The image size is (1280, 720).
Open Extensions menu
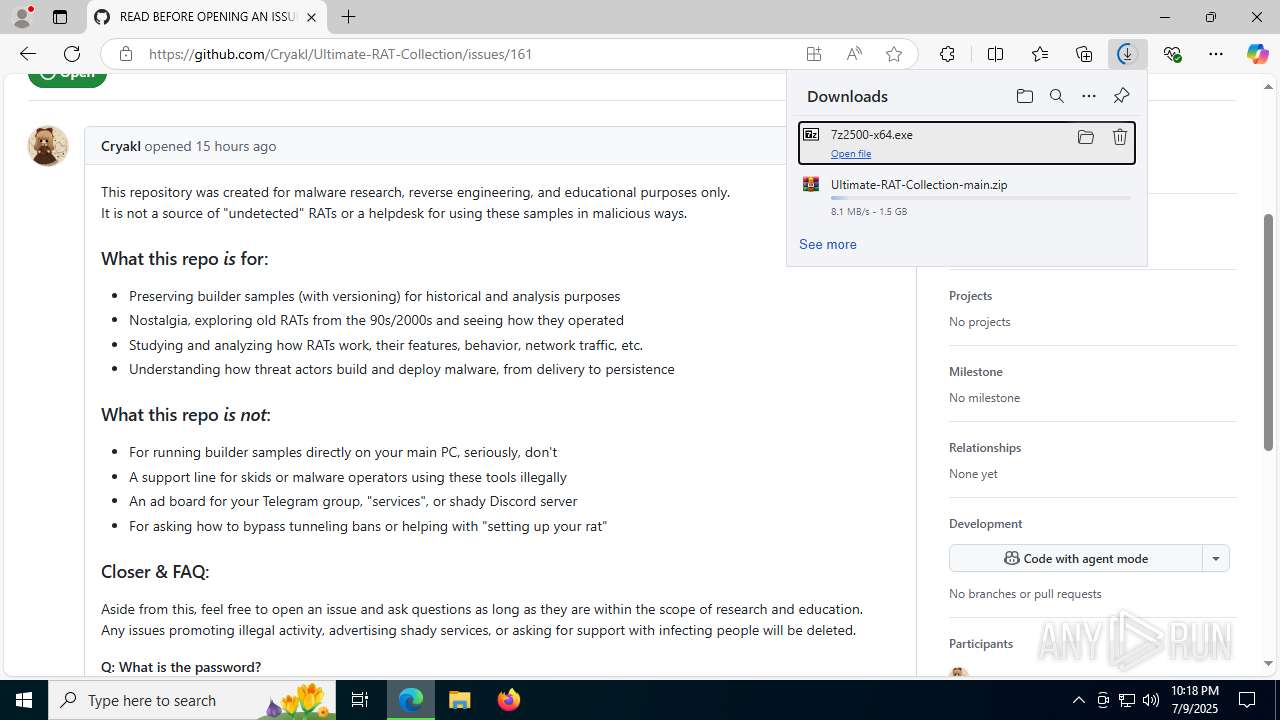click(x=947, y=54)
